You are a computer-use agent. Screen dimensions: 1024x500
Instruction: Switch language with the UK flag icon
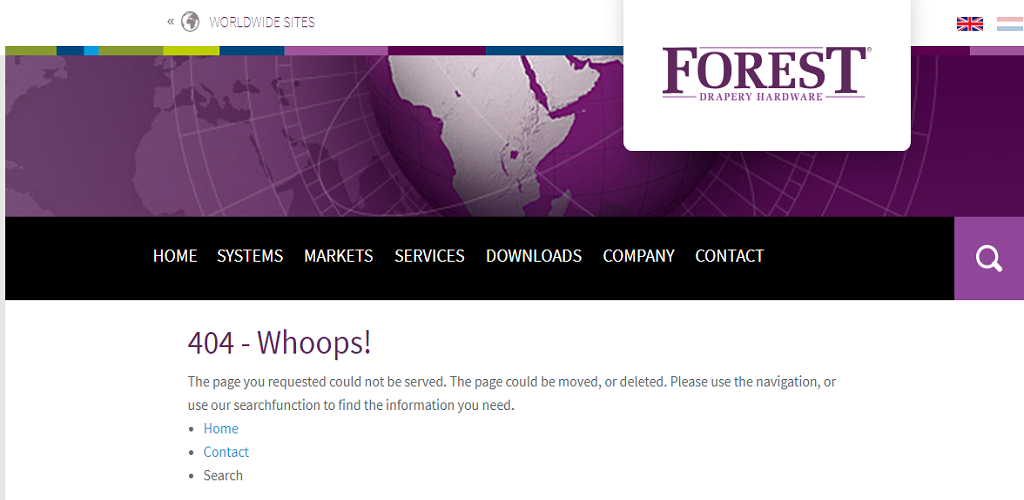pyautogui.click(x=970, y=24)
